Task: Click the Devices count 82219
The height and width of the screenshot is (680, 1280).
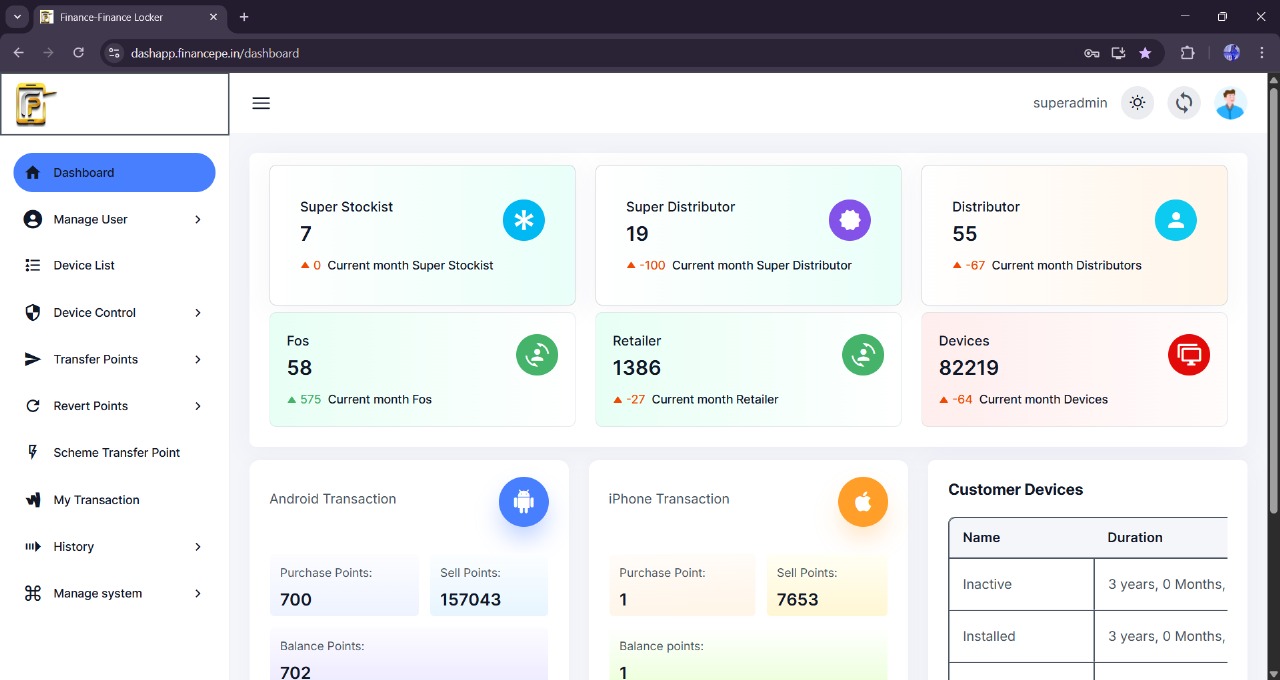Action: (969, 368)
